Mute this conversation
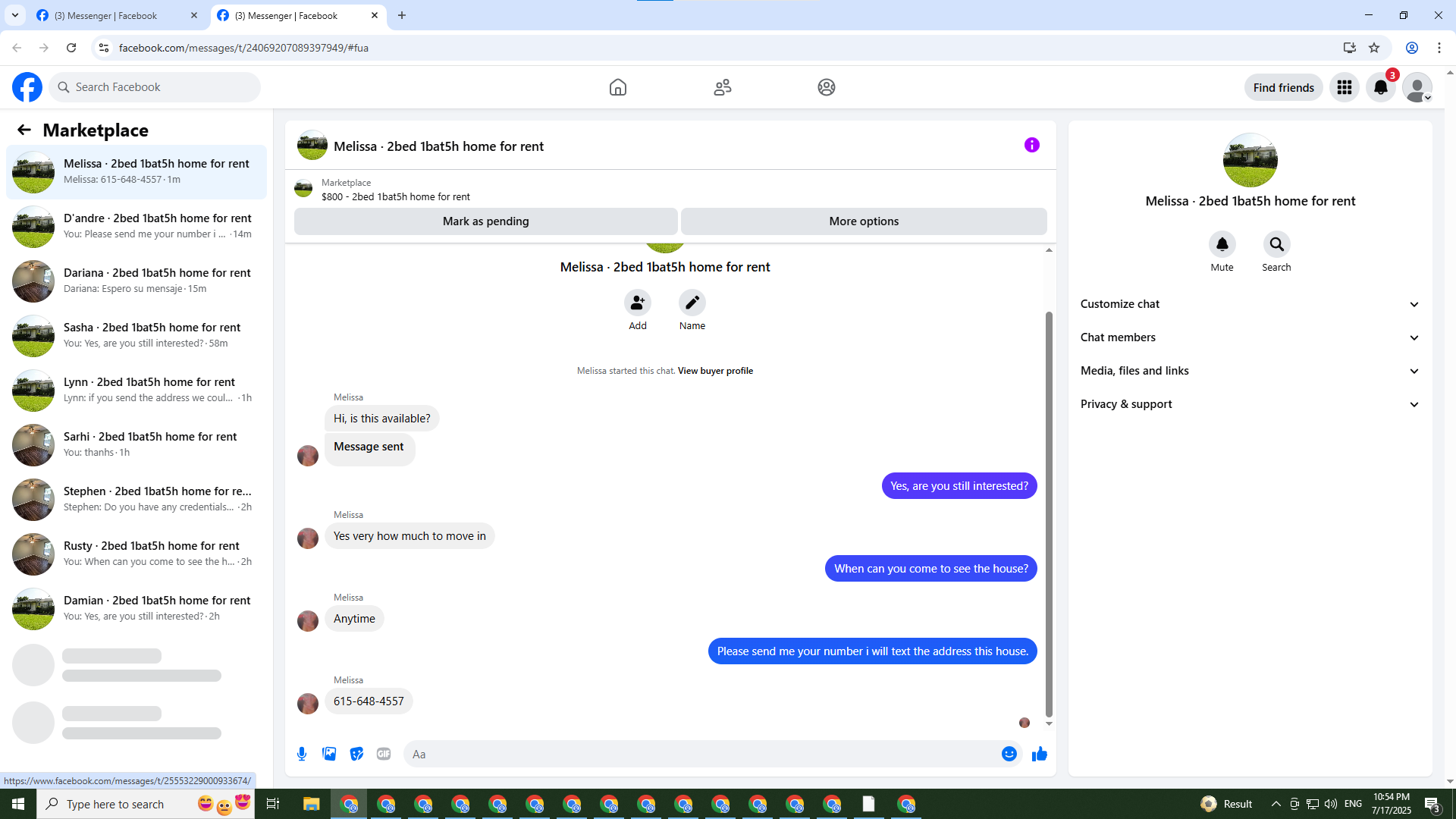The height and width of the screenshot is (819, 1456). 1222,244
